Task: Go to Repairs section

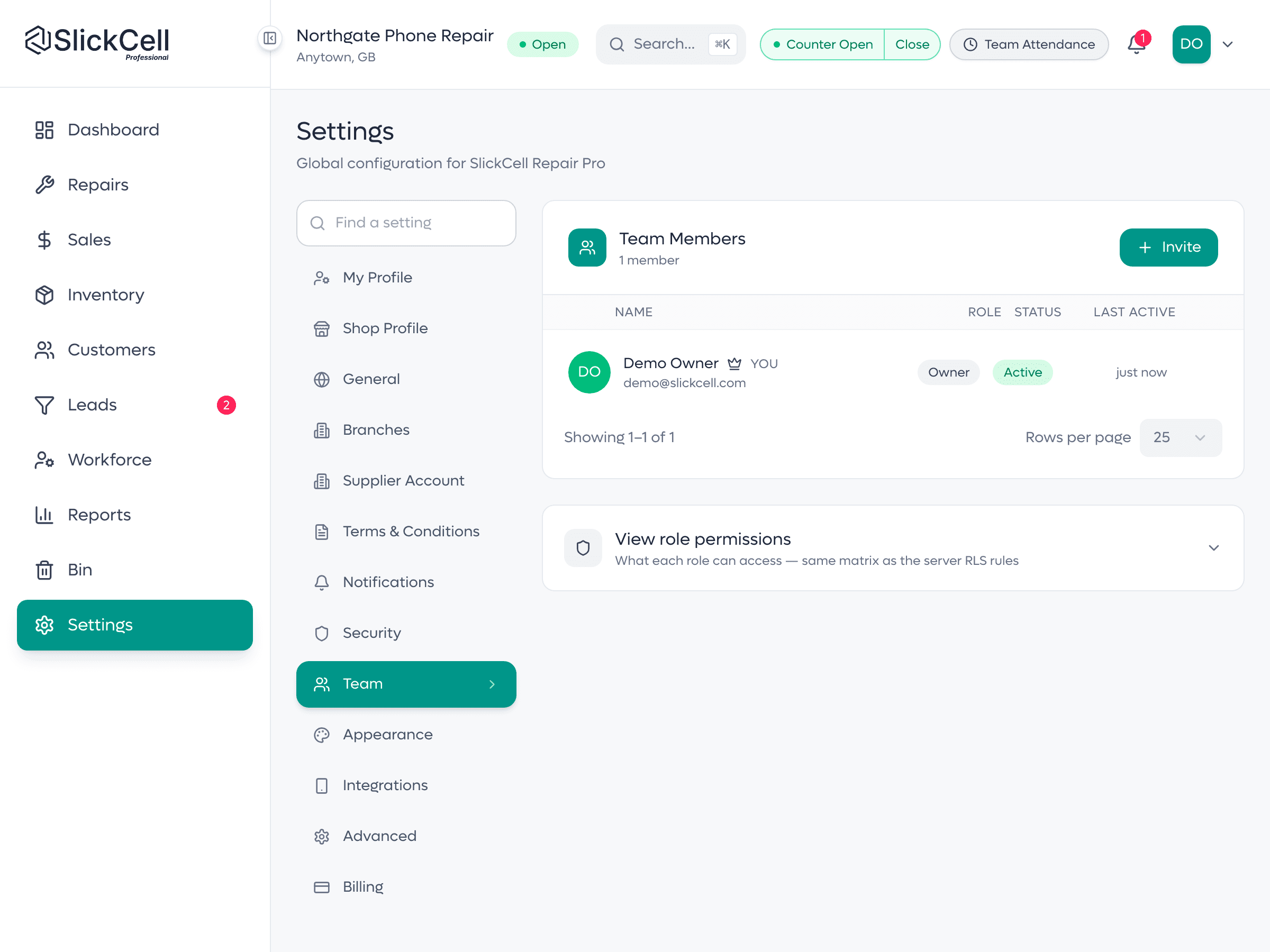Action: tap(135, 185)
